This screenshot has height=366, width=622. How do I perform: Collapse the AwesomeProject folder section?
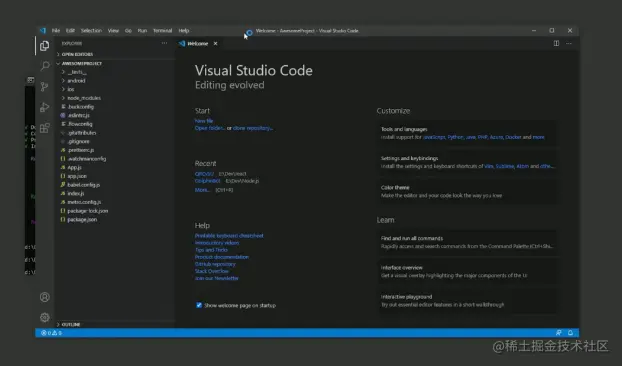(115, 63)
